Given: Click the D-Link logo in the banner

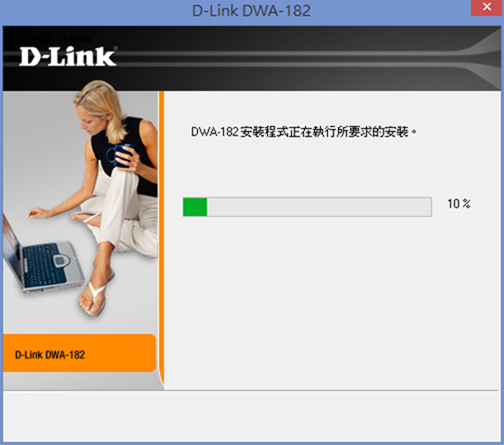Looking at the screenshot, I should [68, 56].
